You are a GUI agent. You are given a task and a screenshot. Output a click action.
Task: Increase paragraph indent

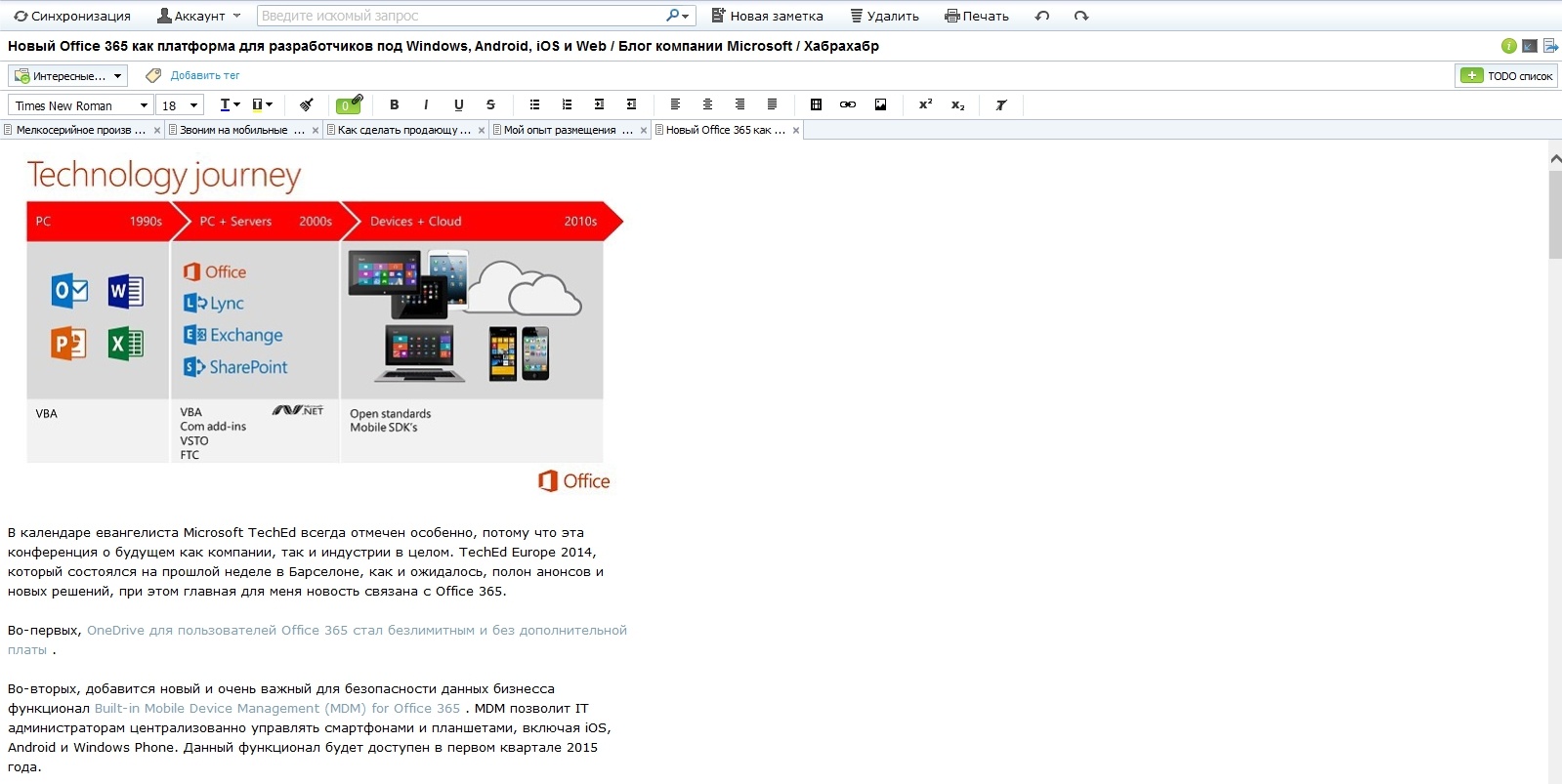599,104
